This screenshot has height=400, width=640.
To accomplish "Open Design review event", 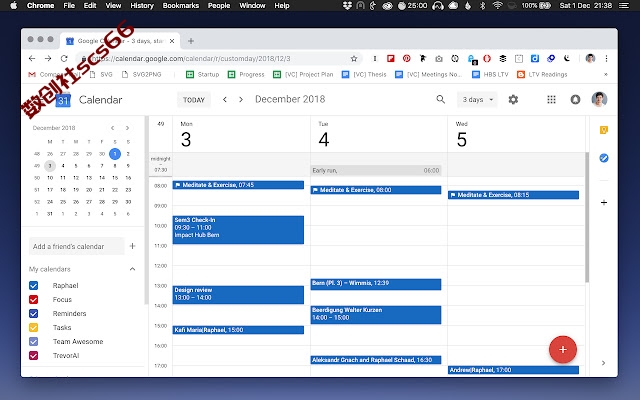I will tap(238, 295).
